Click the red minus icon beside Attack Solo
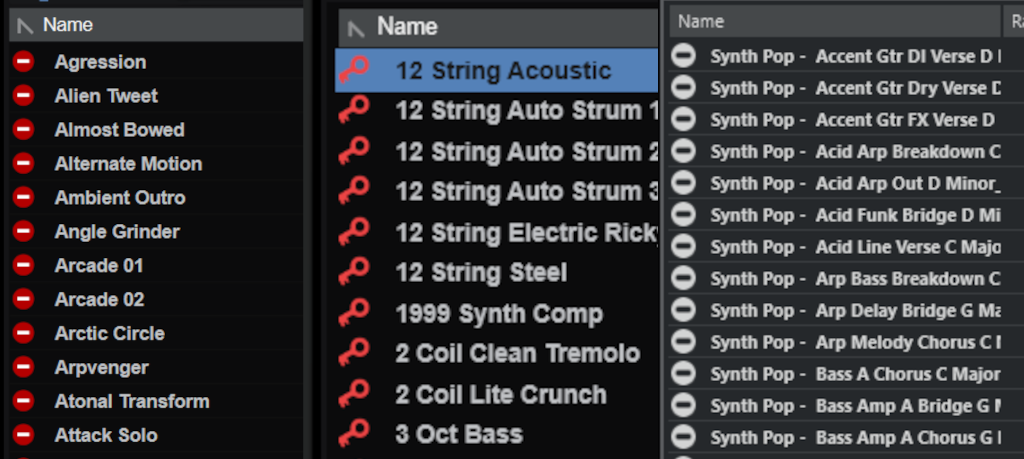 click(x=23, y=435)
